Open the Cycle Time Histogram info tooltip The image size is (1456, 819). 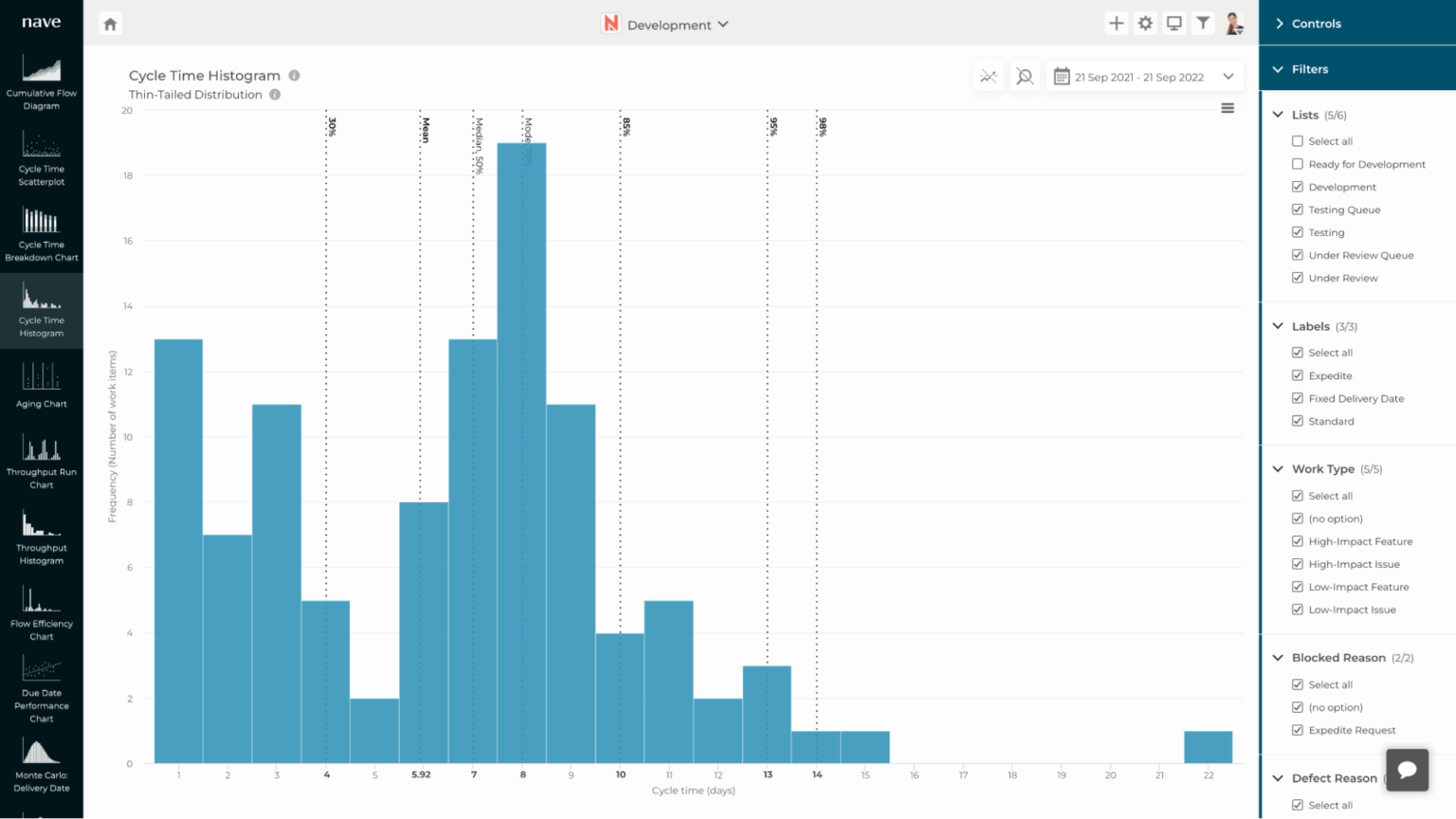(293, 75)
